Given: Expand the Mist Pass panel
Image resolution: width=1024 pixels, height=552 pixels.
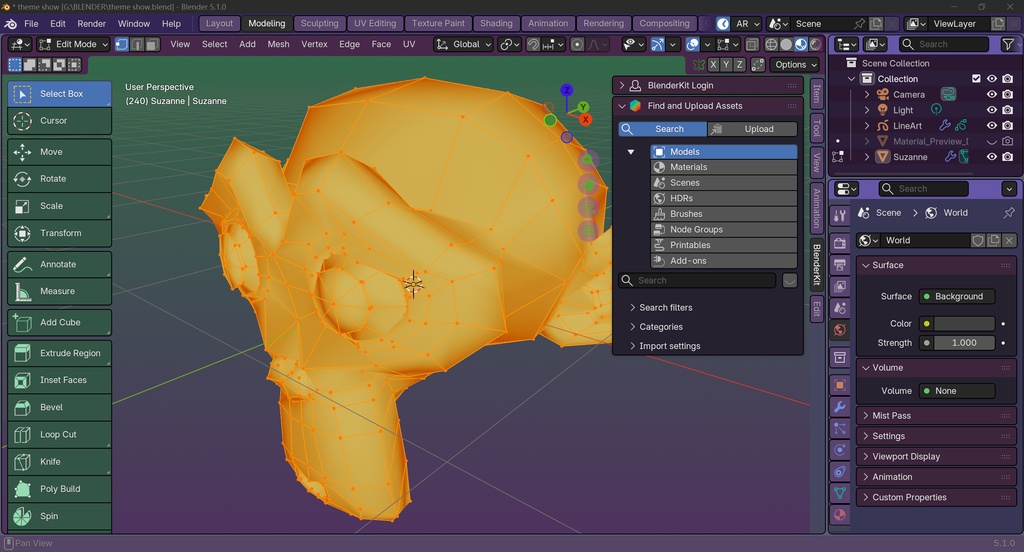Looking at the screenshot, I should pos(936,415).
